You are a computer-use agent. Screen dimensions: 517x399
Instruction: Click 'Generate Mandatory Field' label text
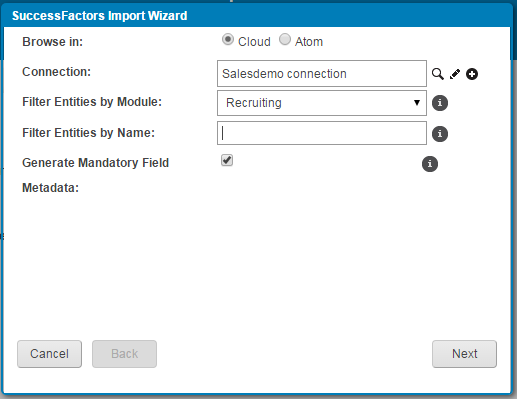[x=95, y=163]
